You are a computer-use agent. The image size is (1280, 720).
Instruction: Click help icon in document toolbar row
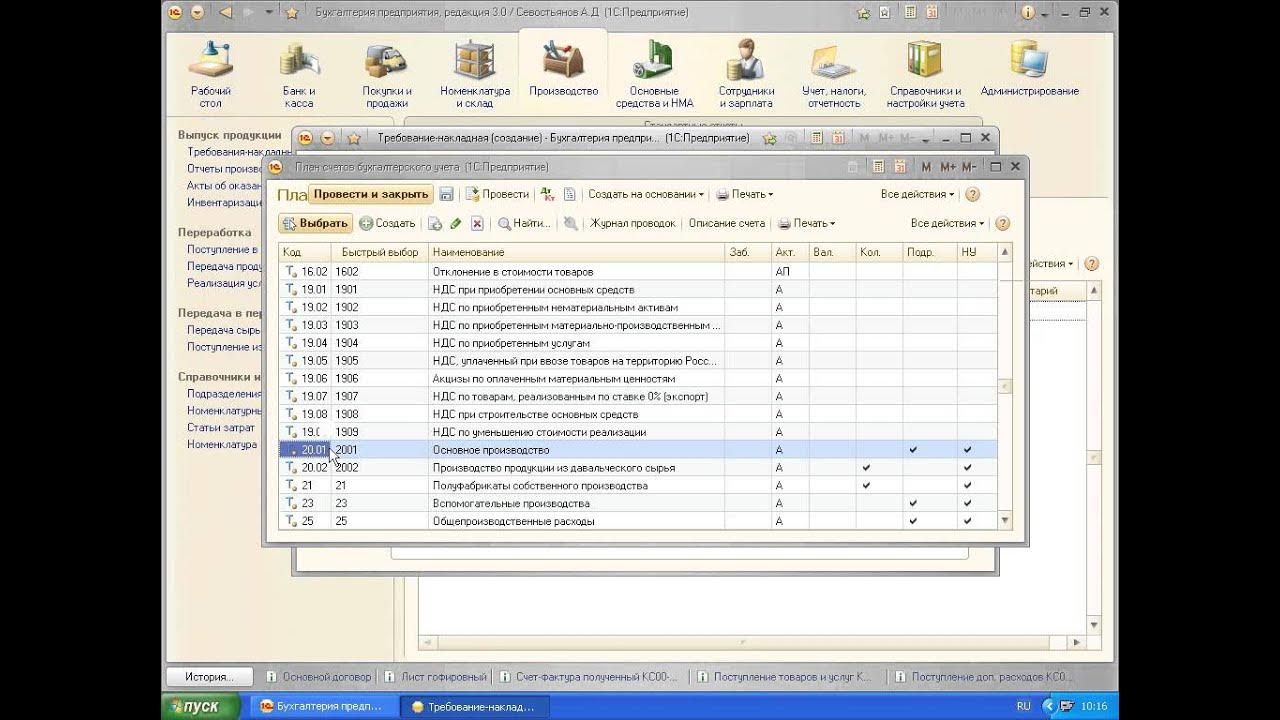point(972,194)
